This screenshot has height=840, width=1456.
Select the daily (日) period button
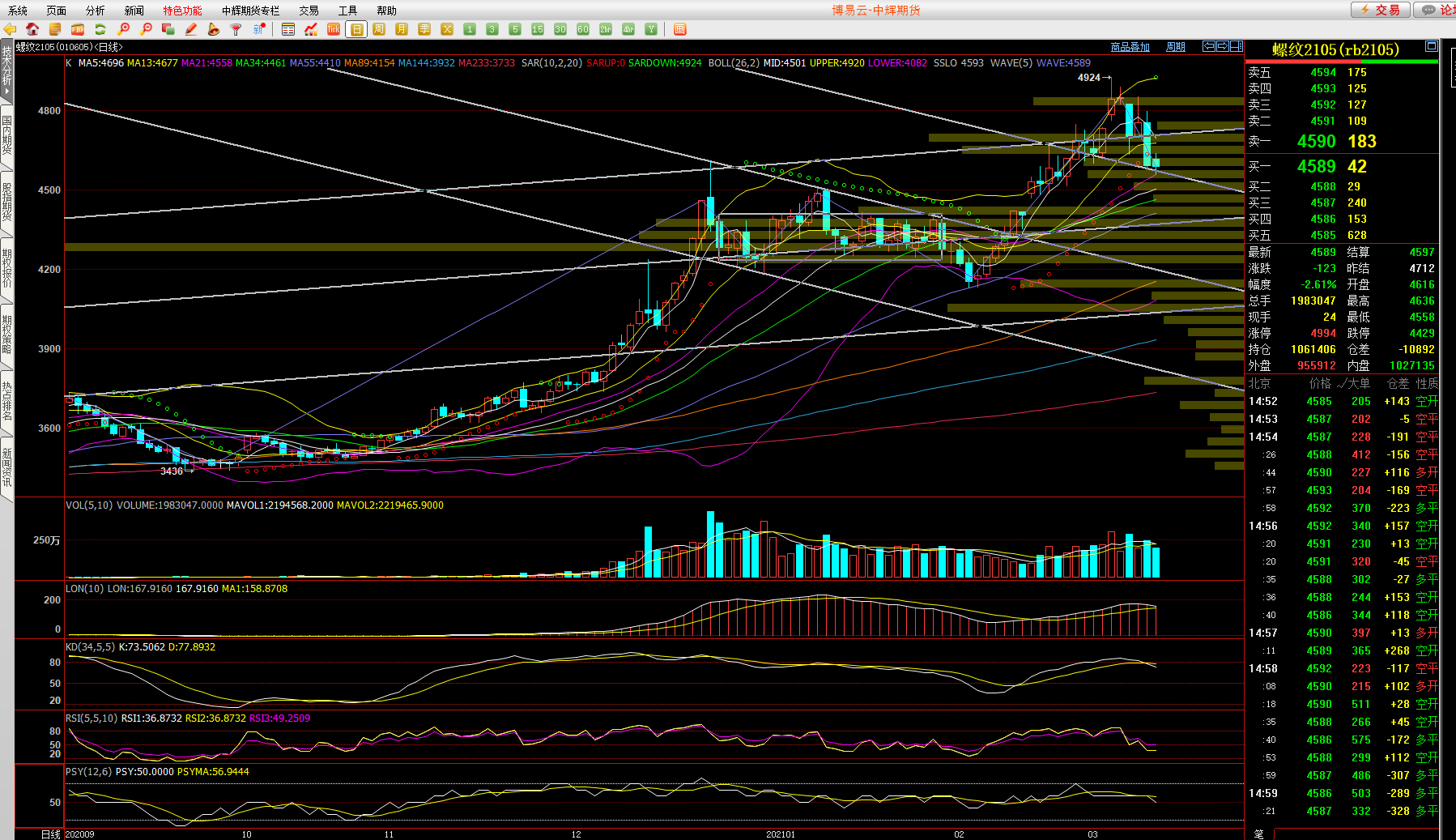(356, 29)
